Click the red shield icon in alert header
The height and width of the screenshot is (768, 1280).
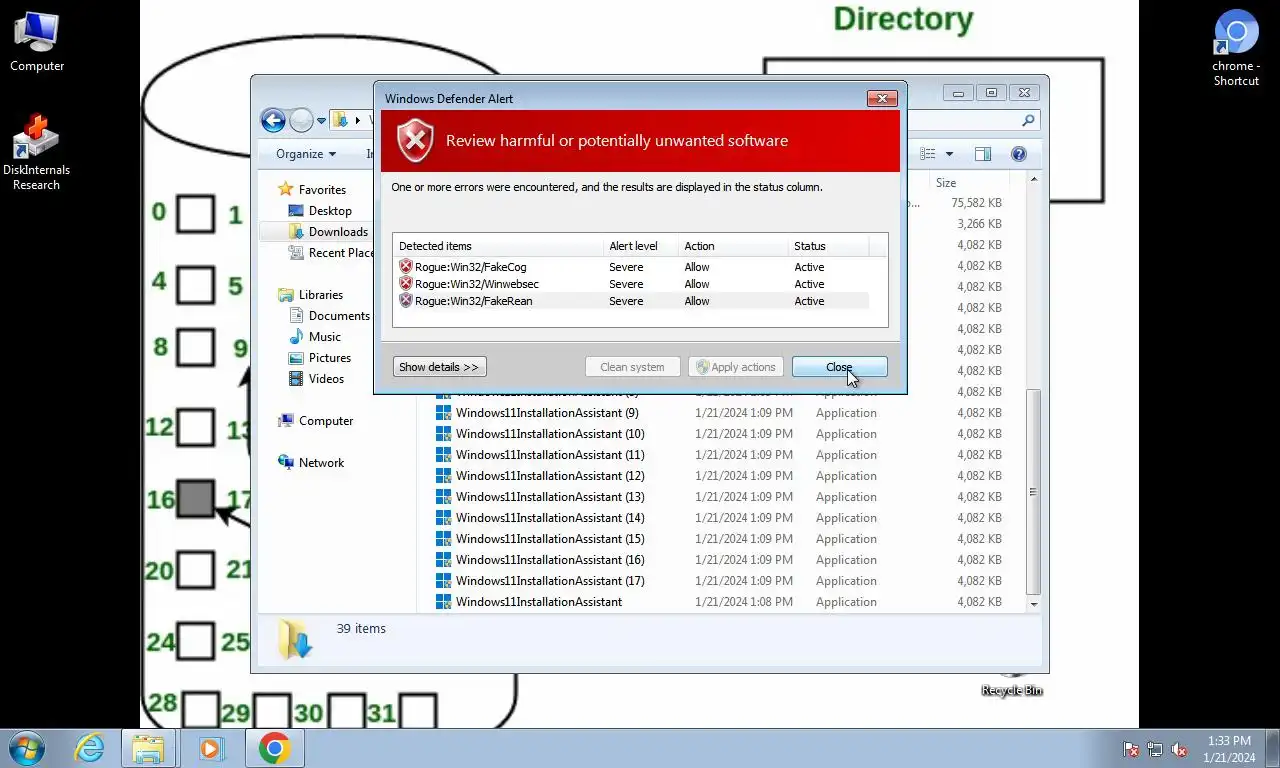(x=415, y=140)
